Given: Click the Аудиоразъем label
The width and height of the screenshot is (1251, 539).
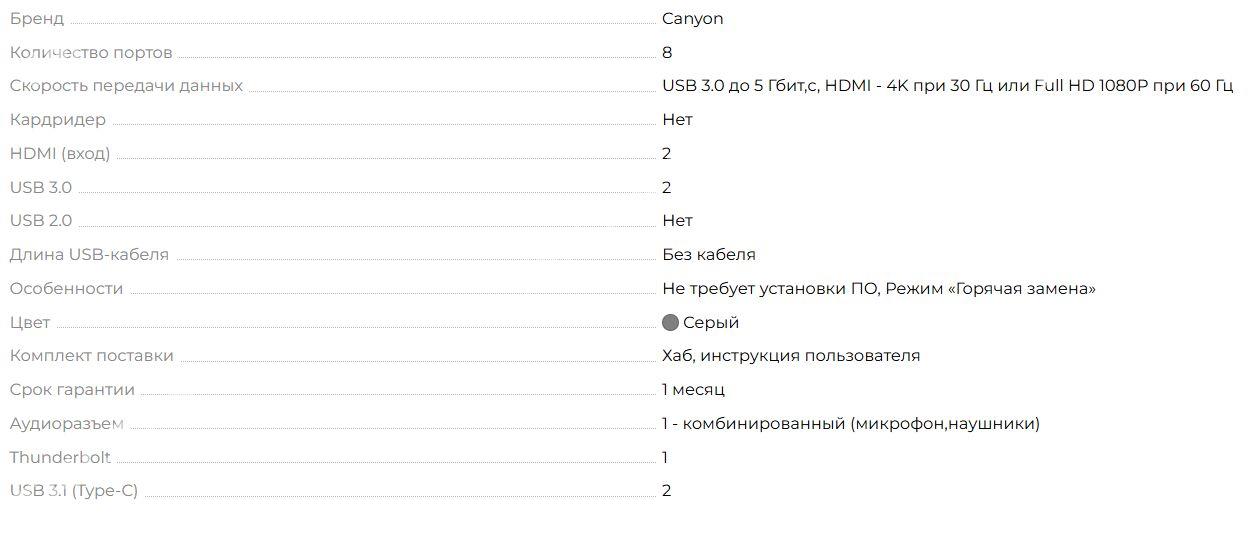Looking at the screenshot, I should (67, 424).
